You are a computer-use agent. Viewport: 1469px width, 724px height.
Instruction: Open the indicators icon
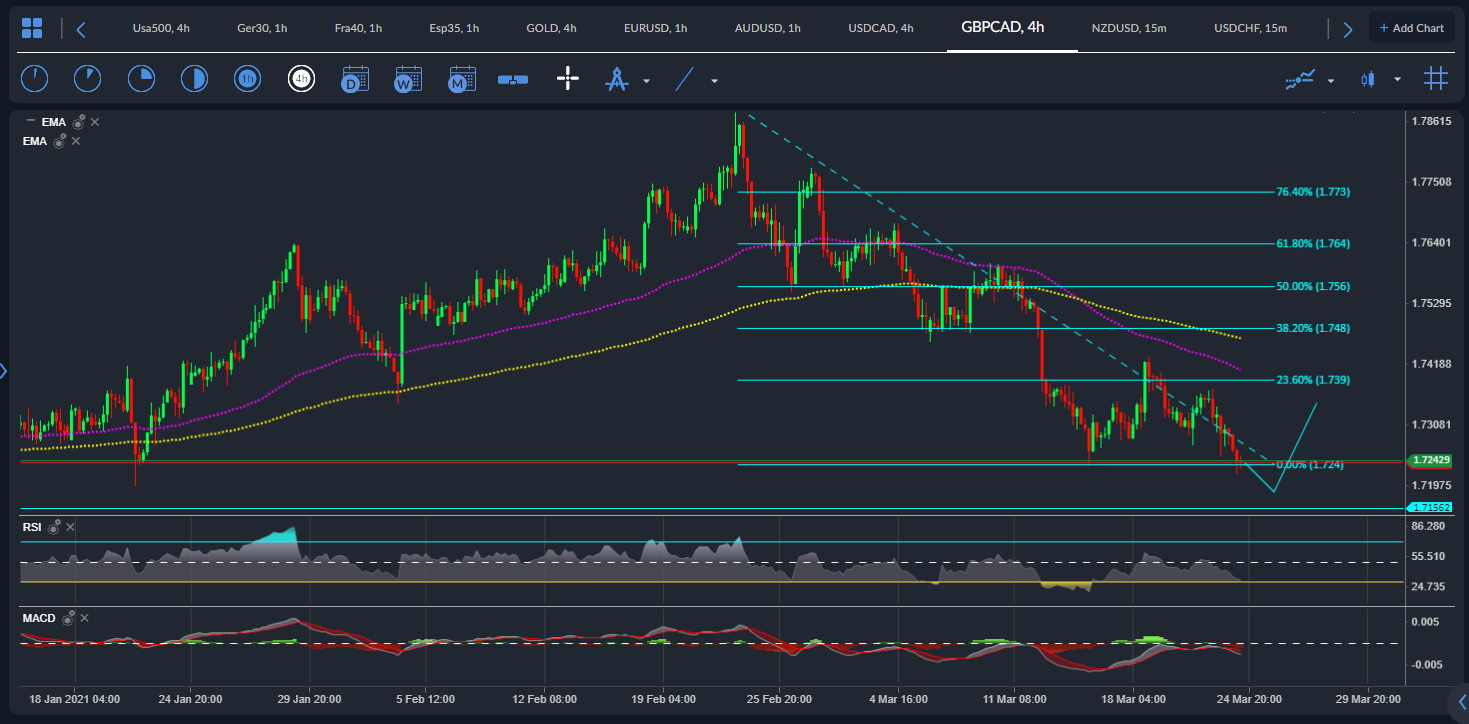1300,79
